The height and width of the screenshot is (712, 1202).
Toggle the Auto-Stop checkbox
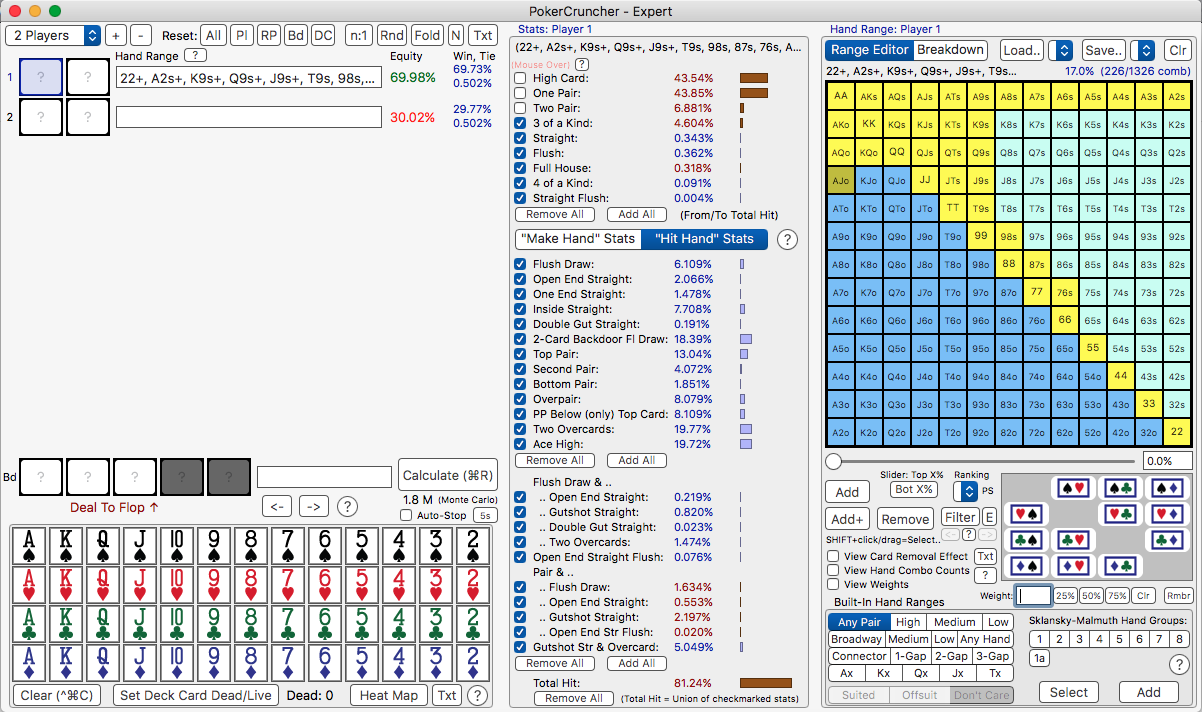[405, 515]
